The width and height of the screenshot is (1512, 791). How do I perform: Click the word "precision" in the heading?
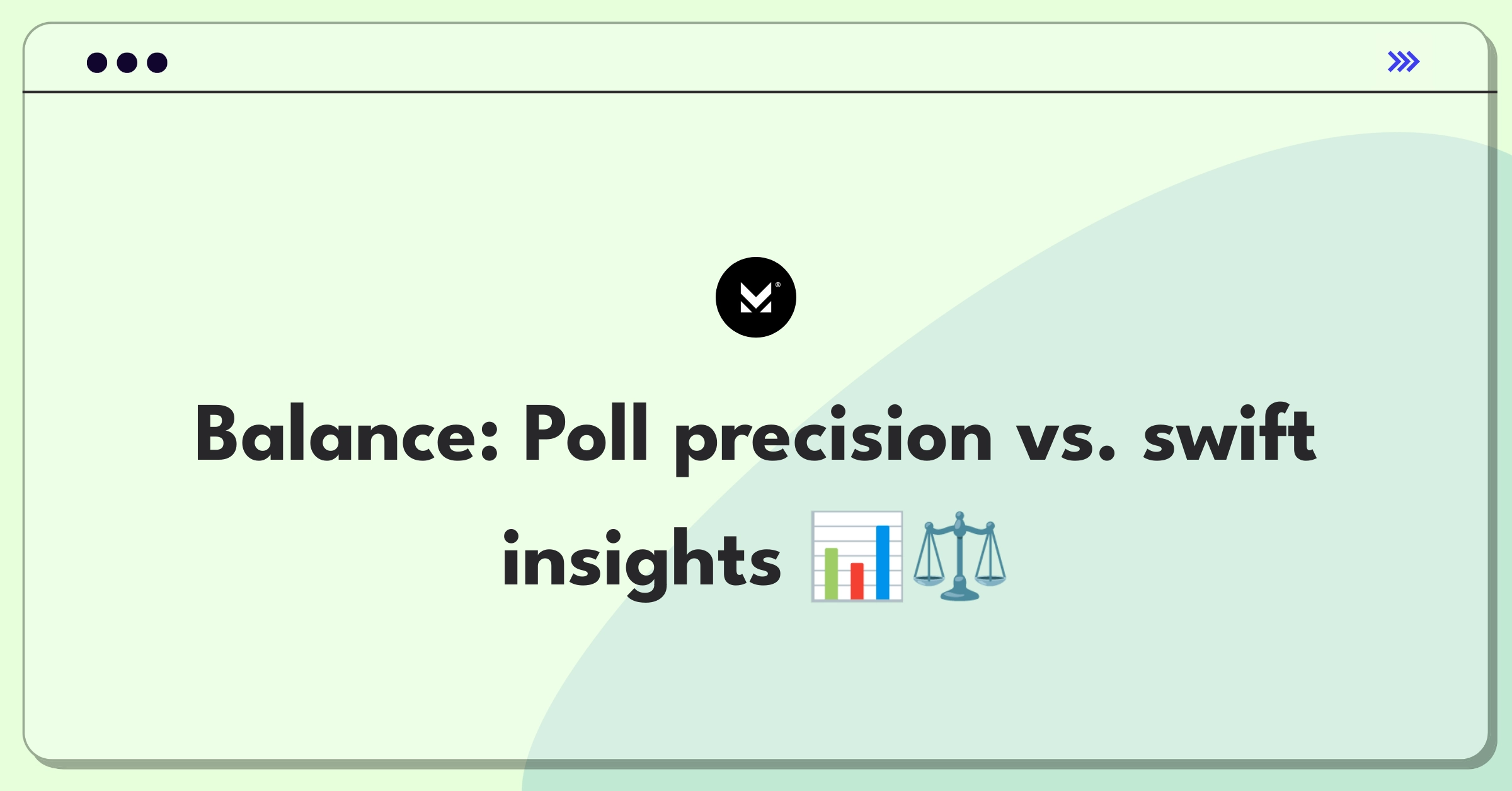tap(833, 440)
